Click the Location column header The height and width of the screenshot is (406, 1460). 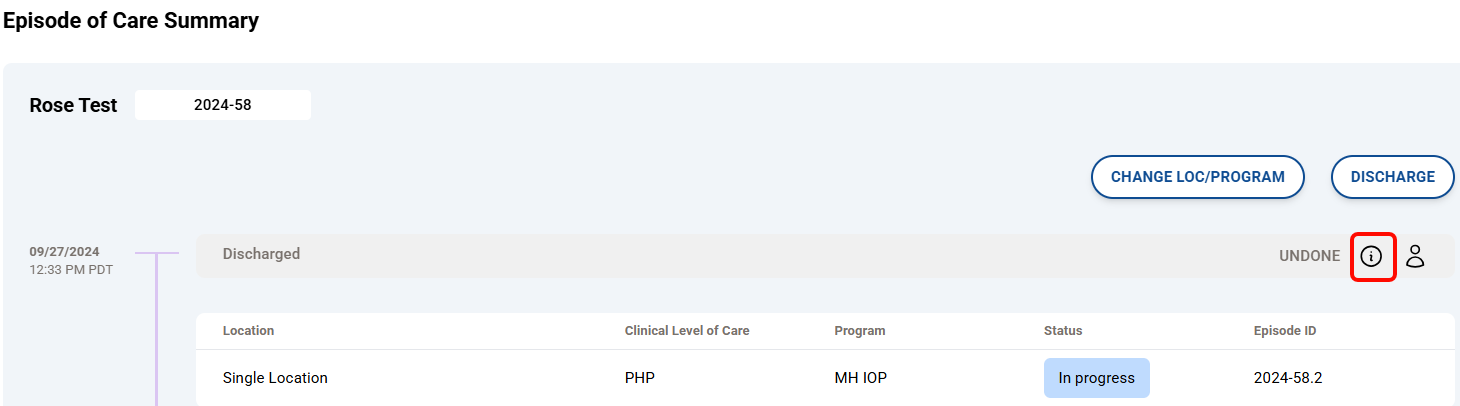pos(248,330)
